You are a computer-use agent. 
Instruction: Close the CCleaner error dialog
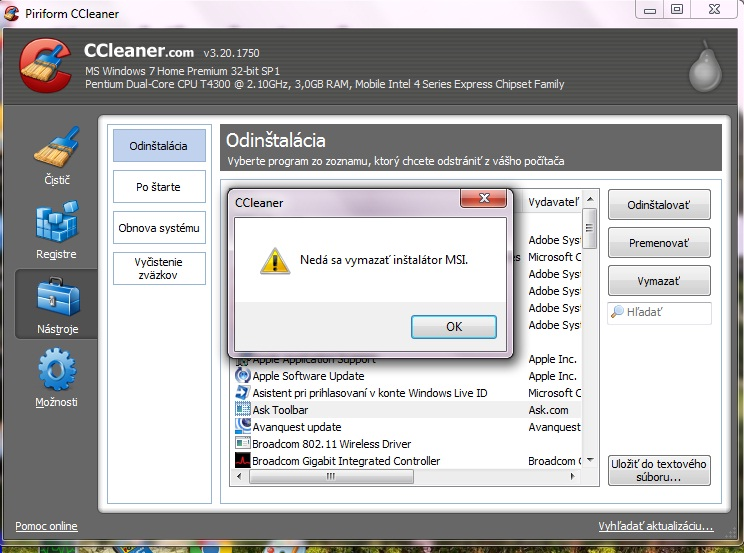tap(484, 198)
